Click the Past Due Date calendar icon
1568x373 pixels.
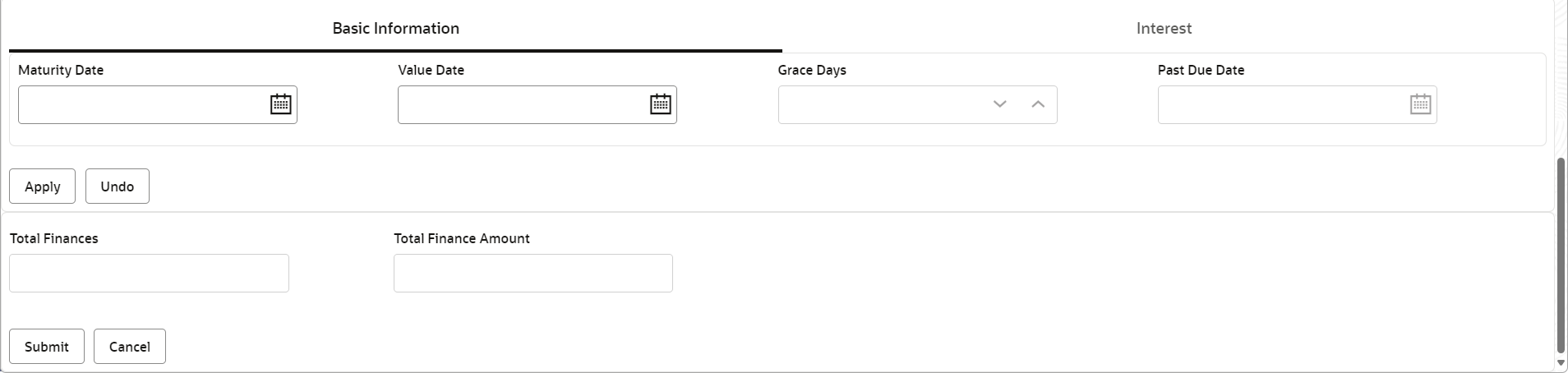click(x=1420, y=104)
